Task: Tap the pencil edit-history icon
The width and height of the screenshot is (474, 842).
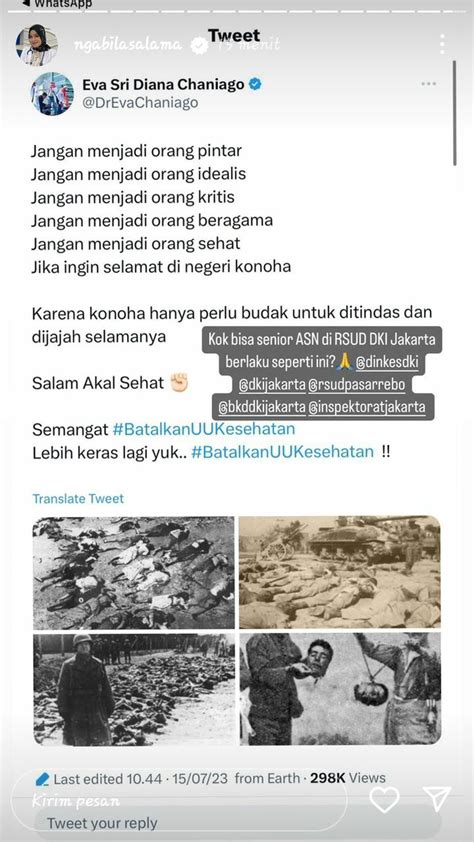Action: tap(42, 778)
